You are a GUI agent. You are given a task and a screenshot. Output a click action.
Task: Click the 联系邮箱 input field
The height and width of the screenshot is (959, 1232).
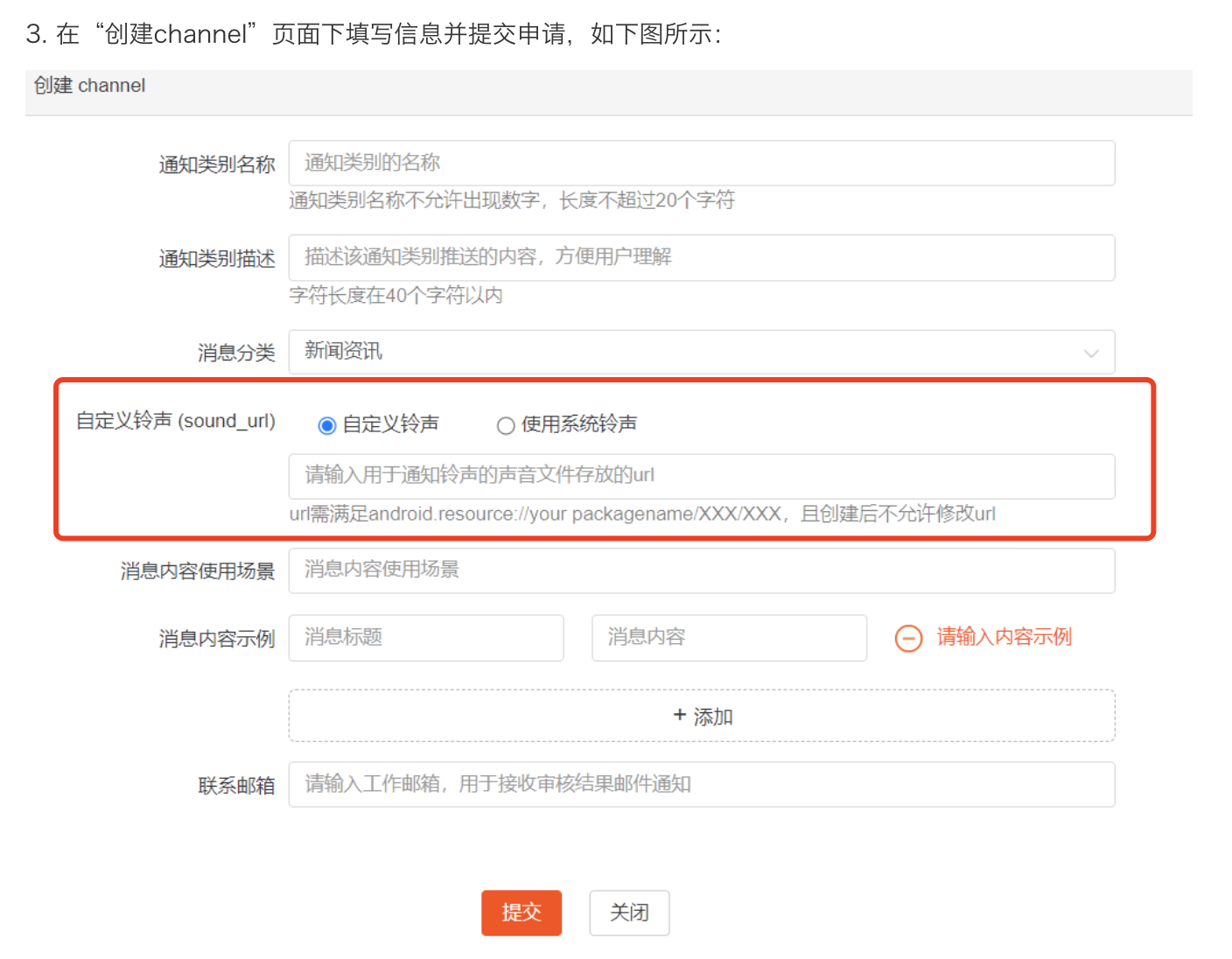[x=702, y=784]
